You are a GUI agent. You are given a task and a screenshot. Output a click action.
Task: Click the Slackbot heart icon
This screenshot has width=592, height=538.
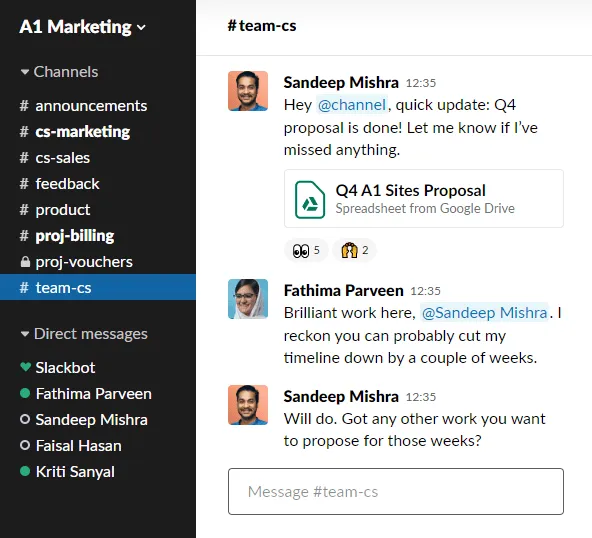[x=25, y=367]
